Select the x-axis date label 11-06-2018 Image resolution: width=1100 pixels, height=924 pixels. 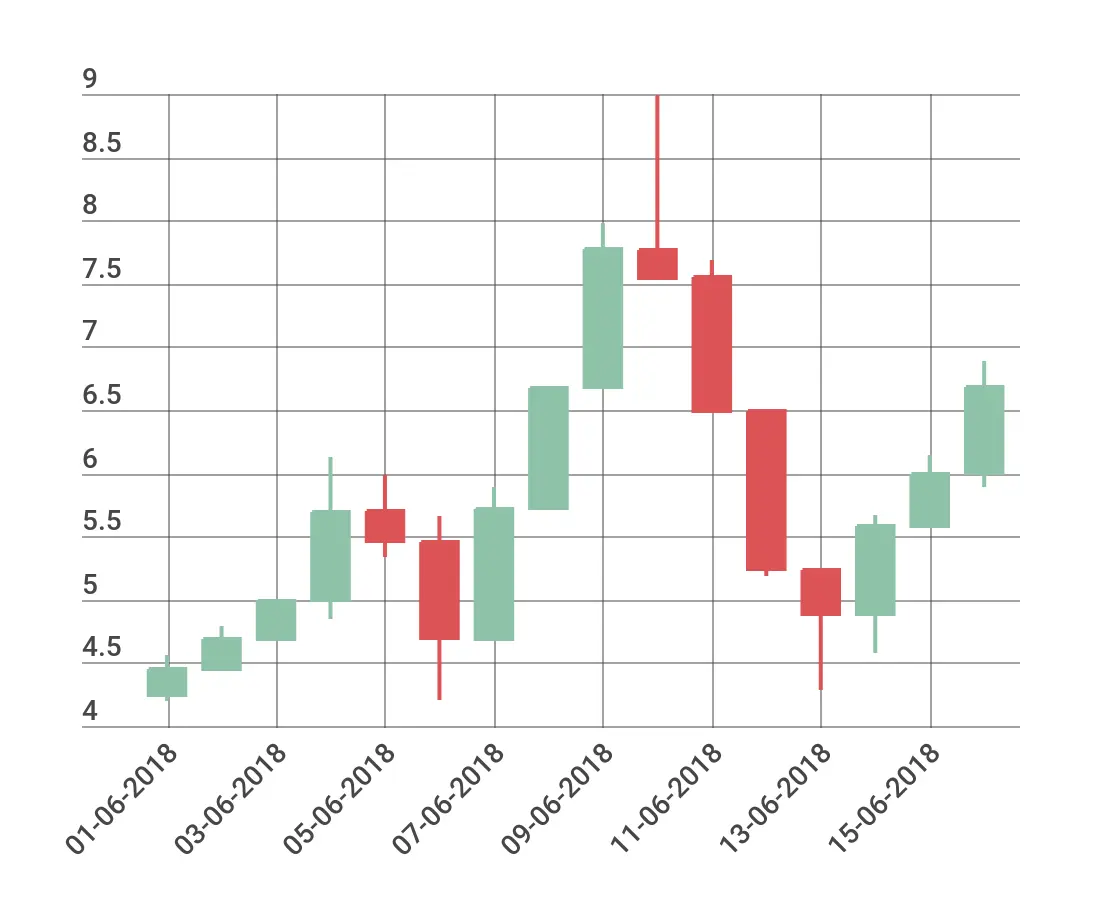tap(667, 799)
